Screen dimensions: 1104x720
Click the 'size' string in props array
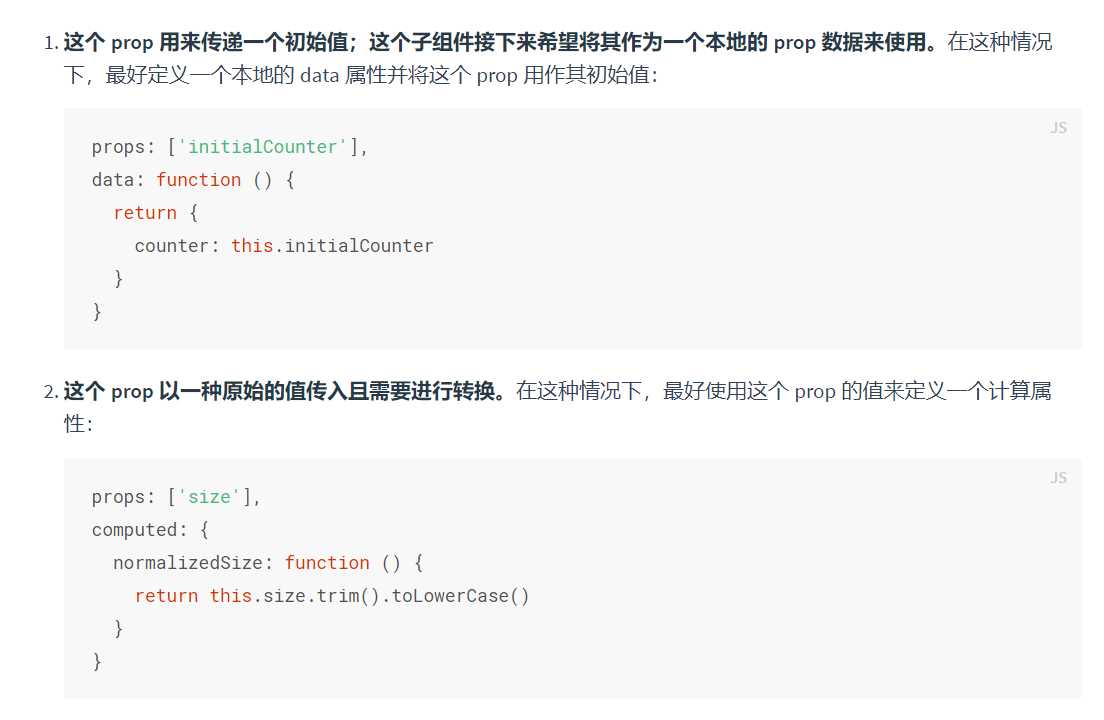pyautogui.click(x=209, y=497)
